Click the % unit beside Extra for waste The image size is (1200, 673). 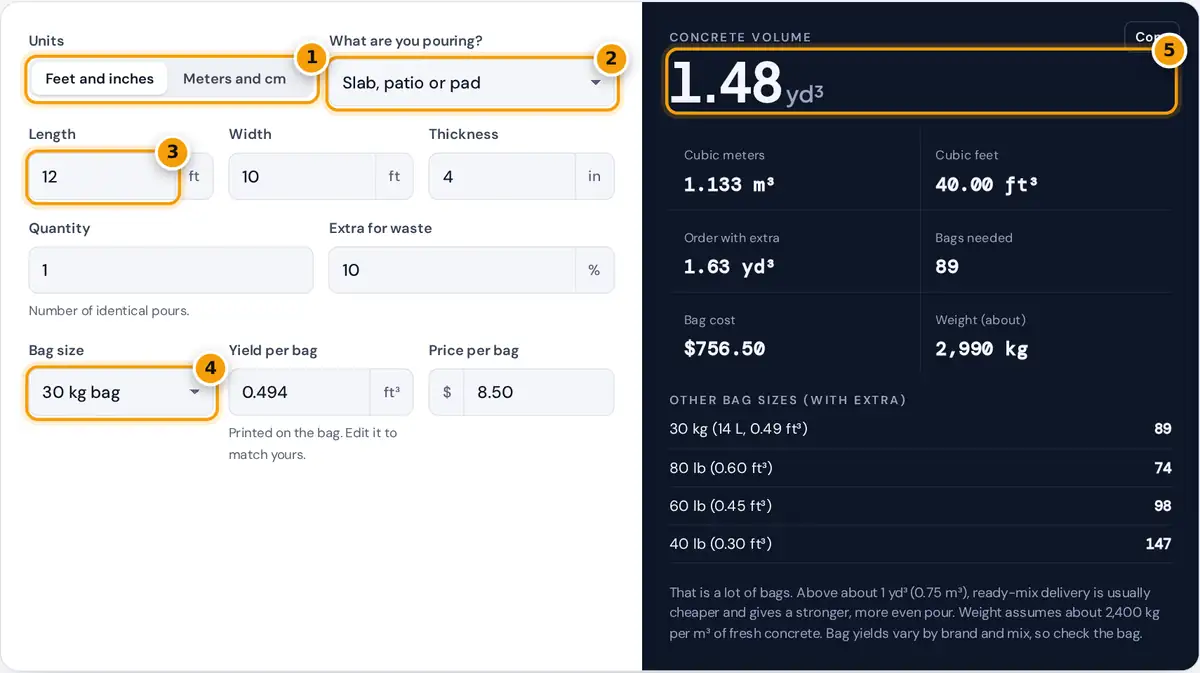[x=595, y=270]
